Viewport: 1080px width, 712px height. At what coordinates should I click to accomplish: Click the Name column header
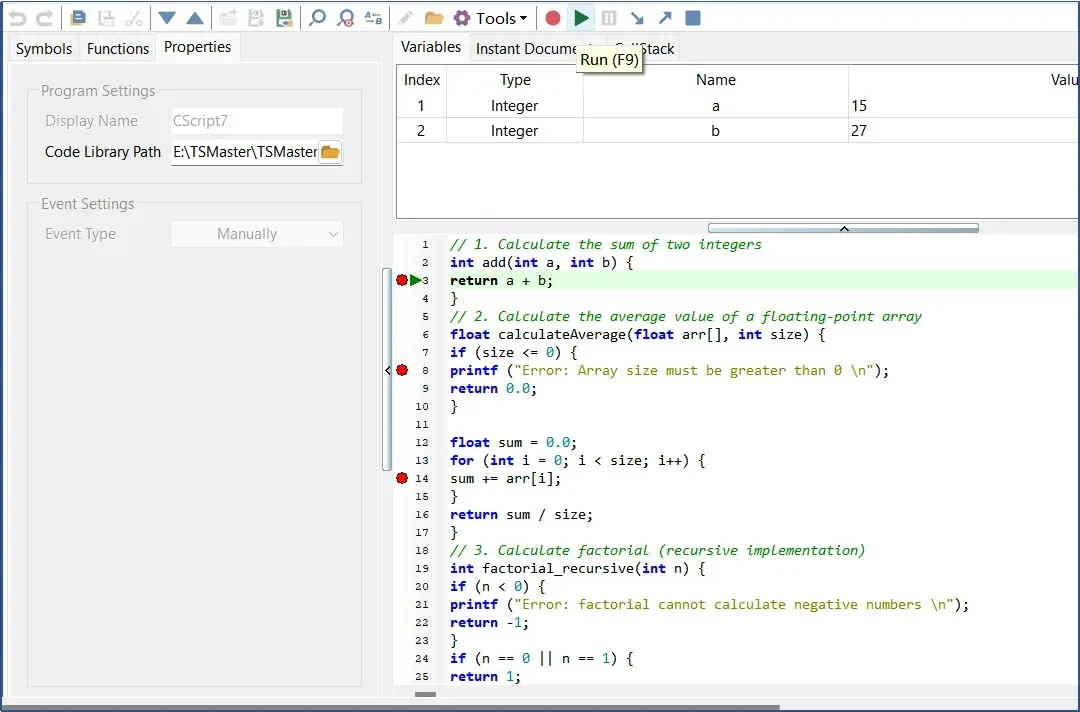(716, 80)
